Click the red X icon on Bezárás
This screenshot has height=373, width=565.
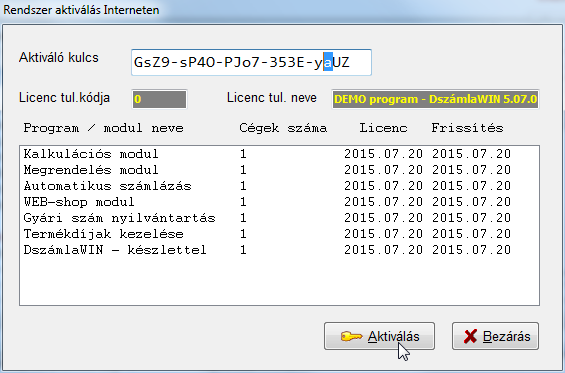coord(471,336)
